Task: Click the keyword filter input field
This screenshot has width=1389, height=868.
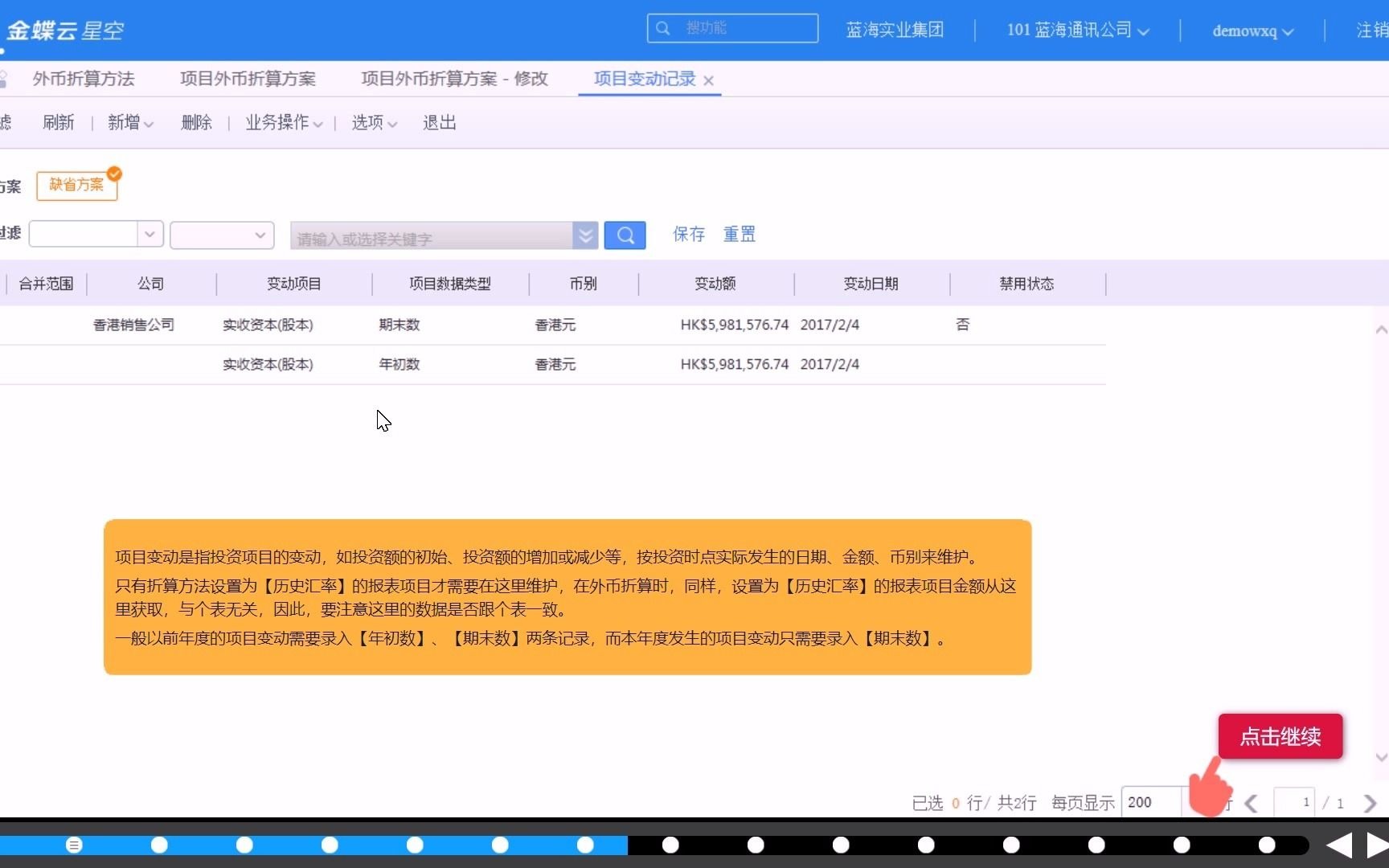Action: click(x=432, y=235)
